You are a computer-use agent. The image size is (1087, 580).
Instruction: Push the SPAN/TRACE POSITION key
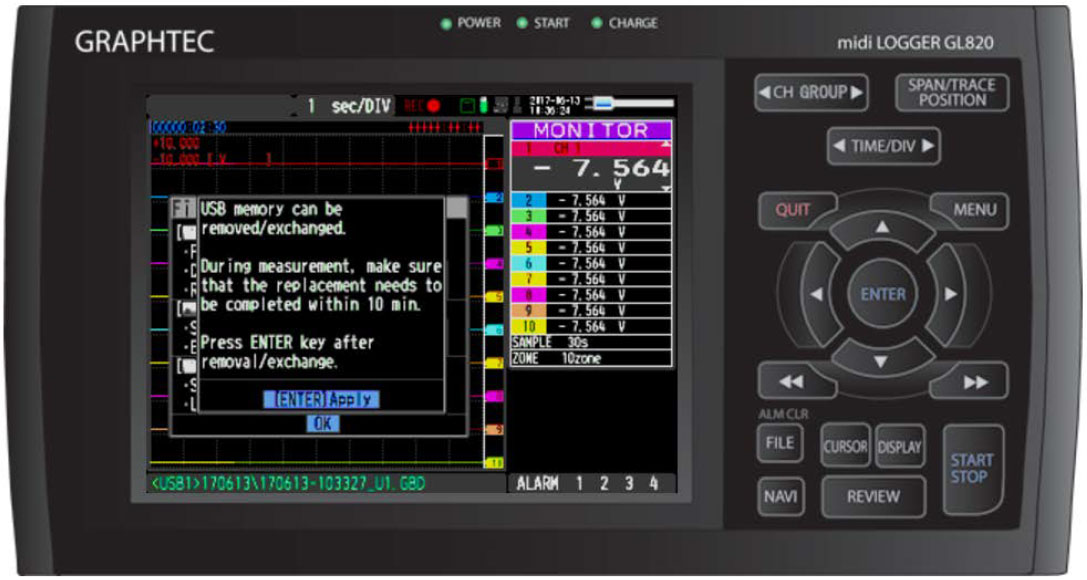click(952, 92)
